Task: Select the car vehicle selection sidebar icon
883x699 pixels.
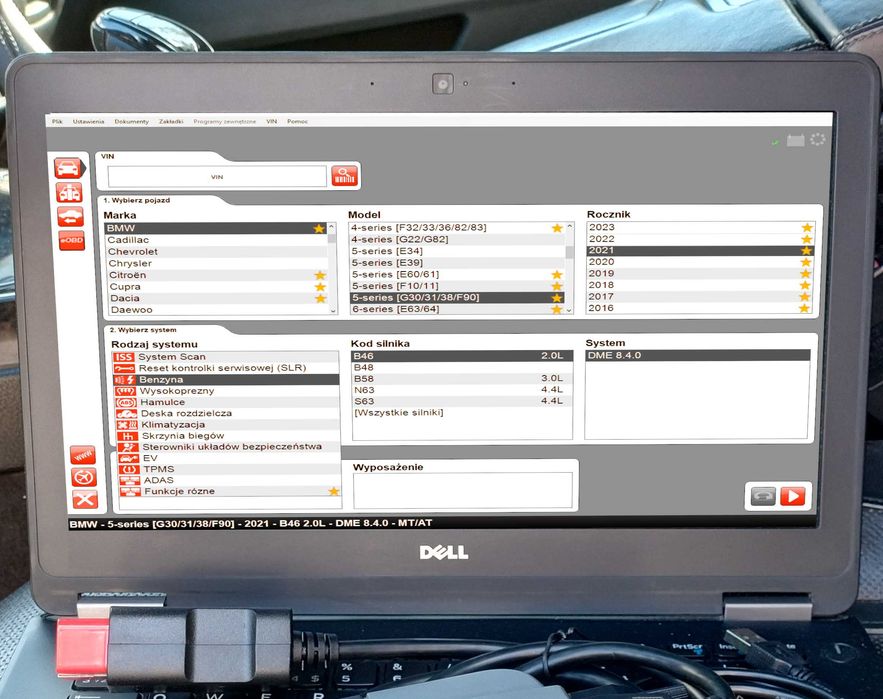Action: coord(69,168)
